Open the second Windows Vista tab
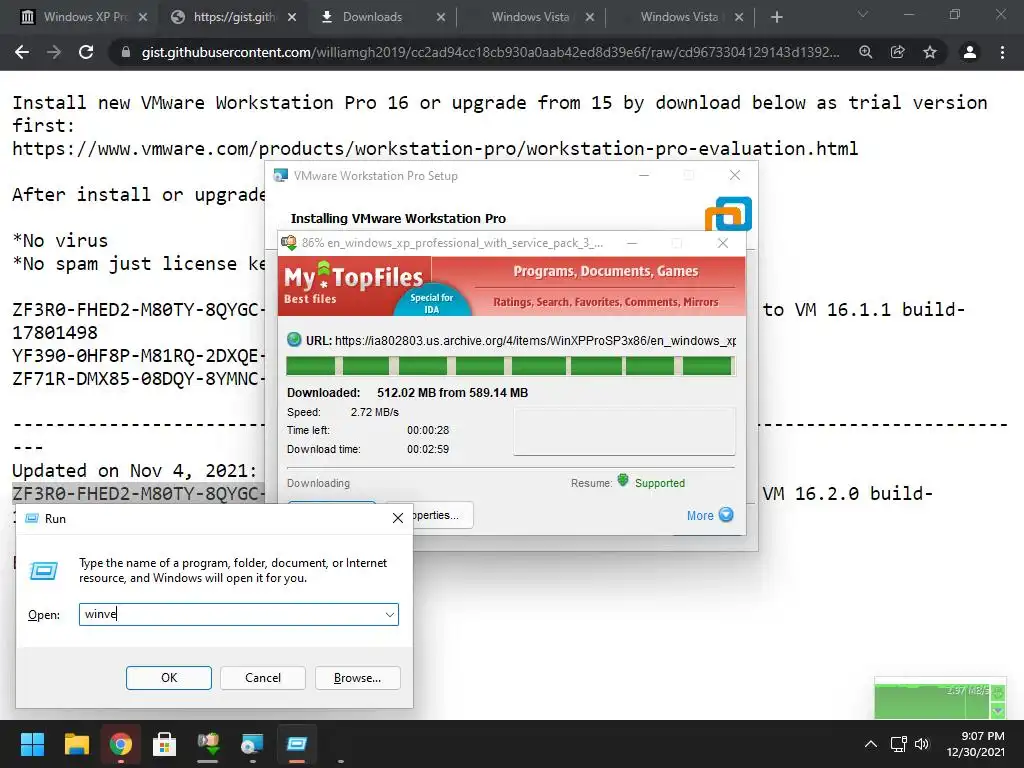This screenshot has height=768, width=1024. click(x=679, y=17)
